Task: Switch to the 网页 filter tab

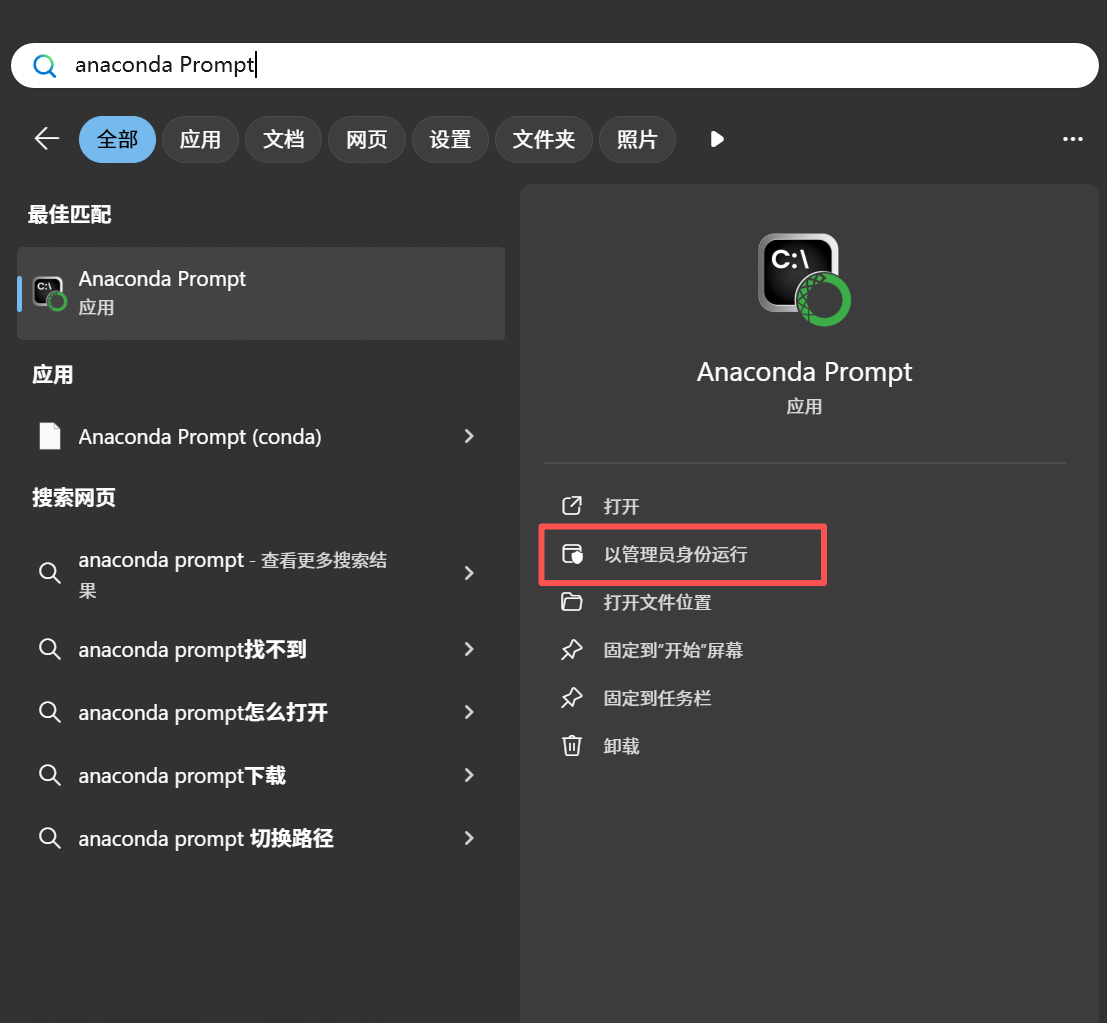Action: [367, 139]
